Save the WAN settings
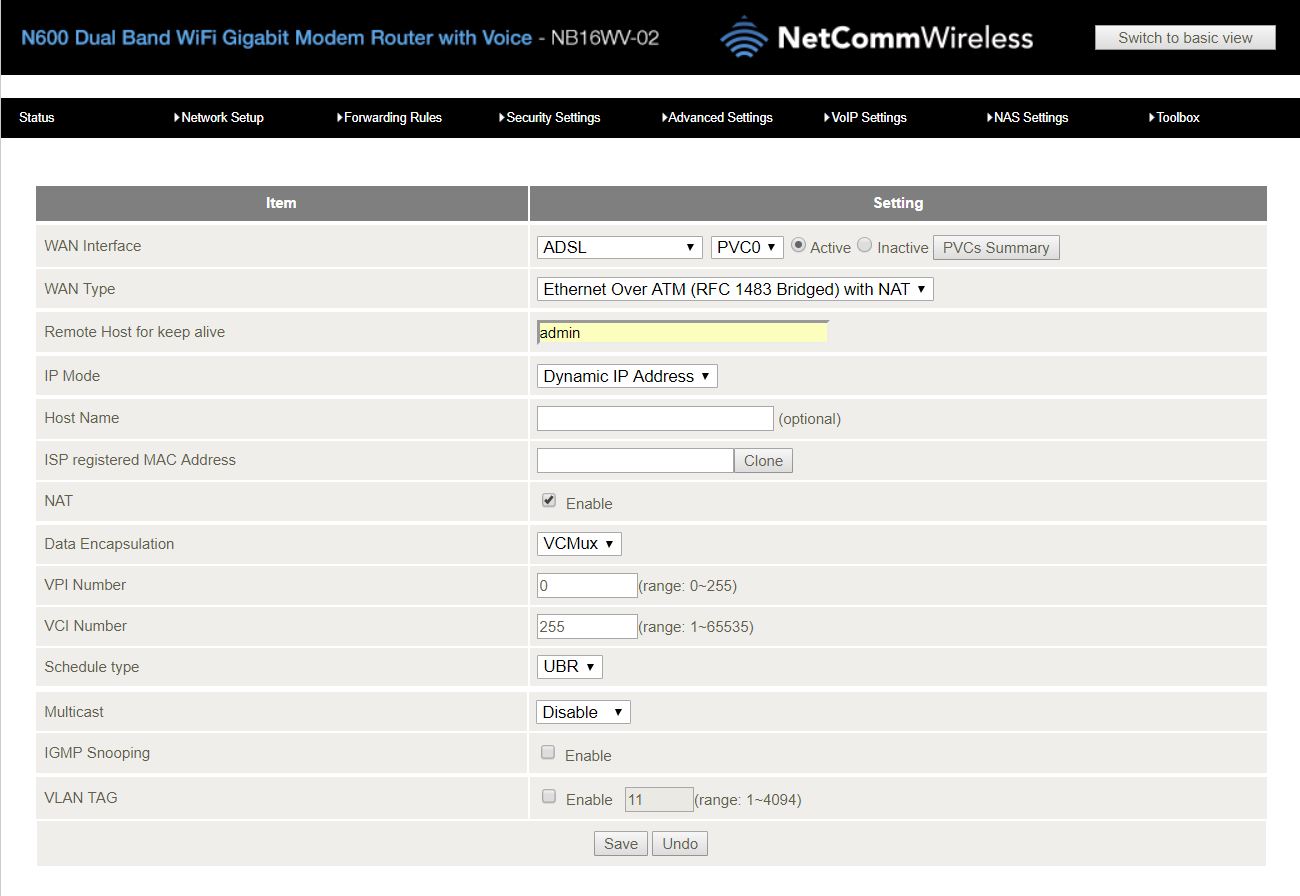1300x896 pixels. point(621,843)
